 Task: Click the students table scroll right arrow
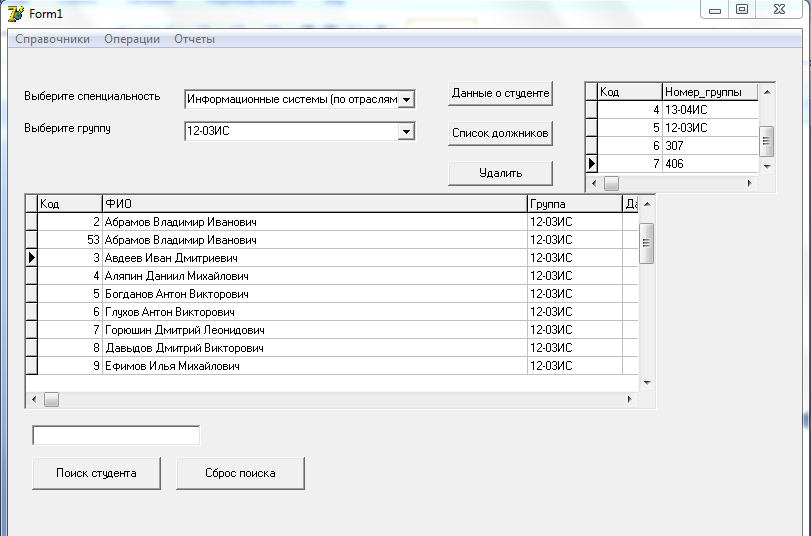click(629, 399)
